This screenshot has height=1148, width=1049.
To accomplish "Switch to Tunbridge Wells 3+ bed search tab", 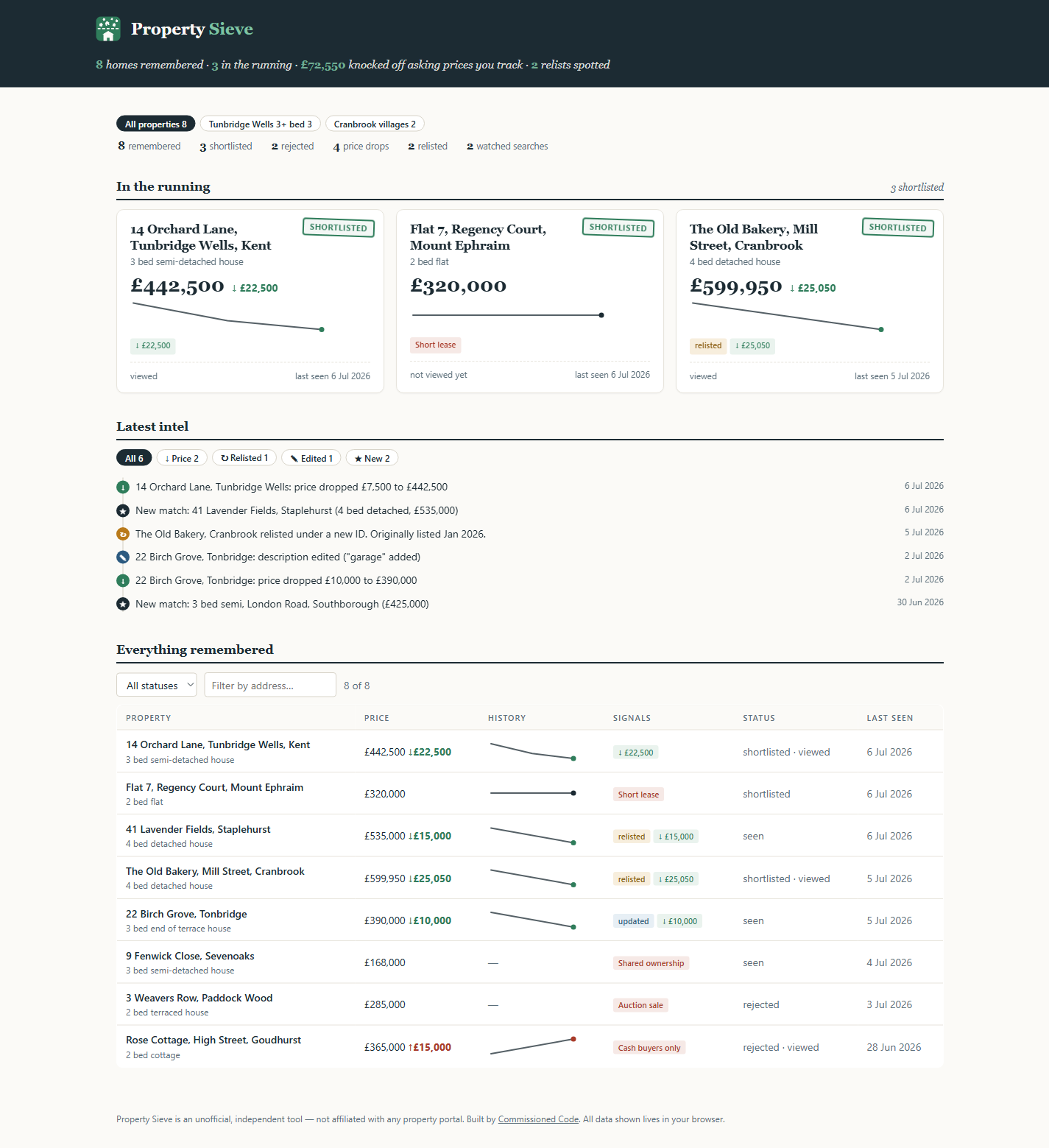I will tap(260, 124).
